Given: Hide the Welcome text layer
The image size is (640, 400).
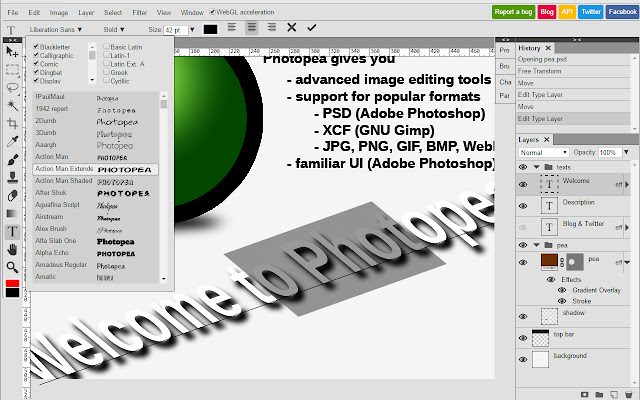Looking at the screenshot, I should click(523, 184).
